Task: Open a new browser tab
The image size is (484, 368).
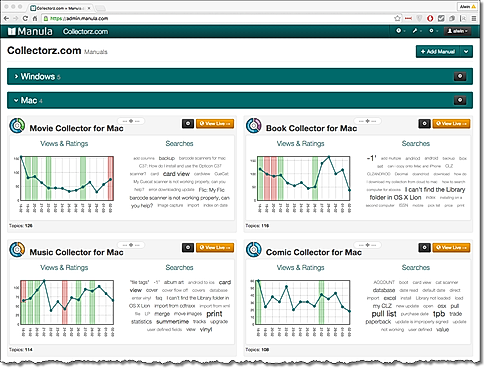Action: click(x=100, y=8)
